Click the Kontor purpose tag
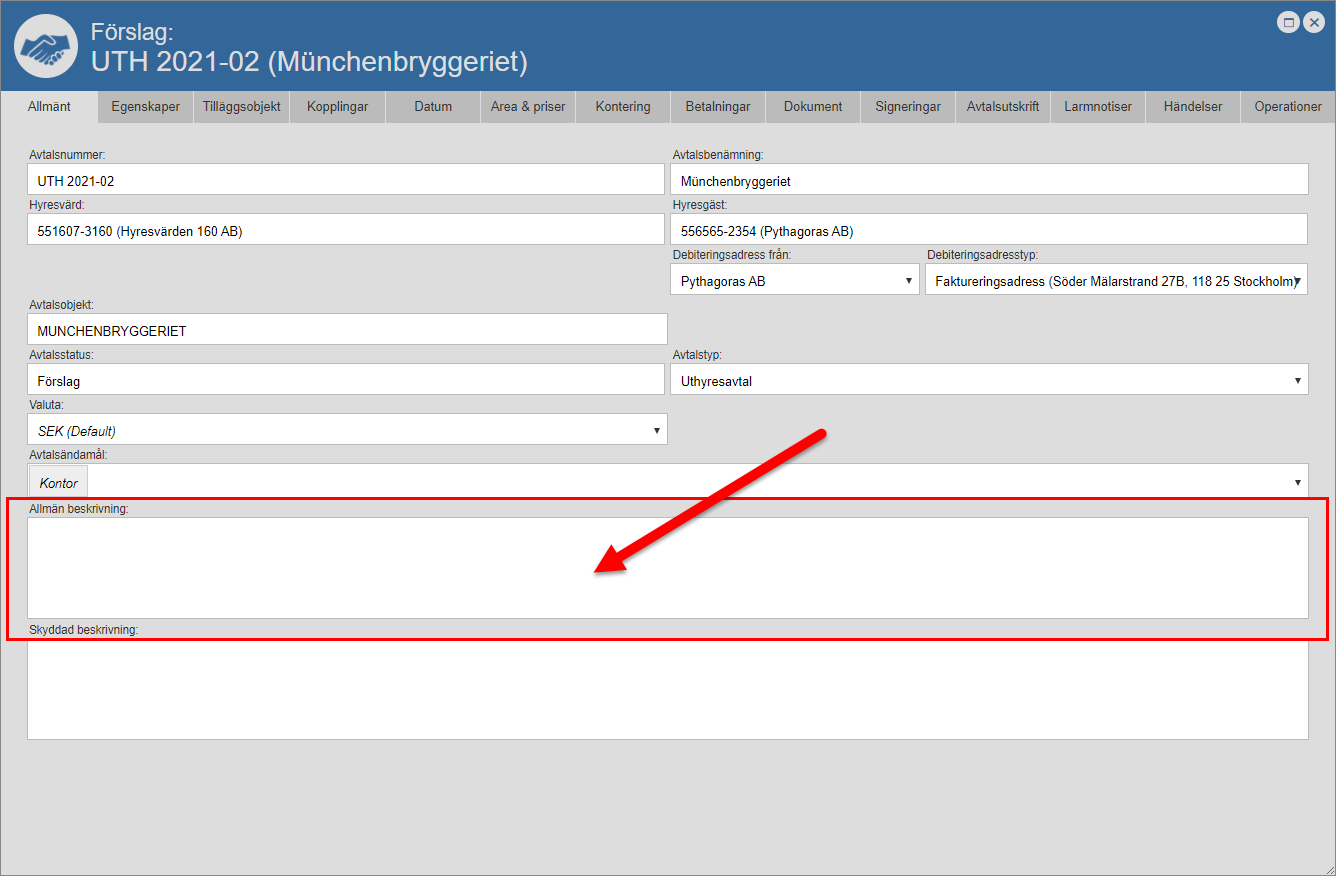 (x=58, y=483)
